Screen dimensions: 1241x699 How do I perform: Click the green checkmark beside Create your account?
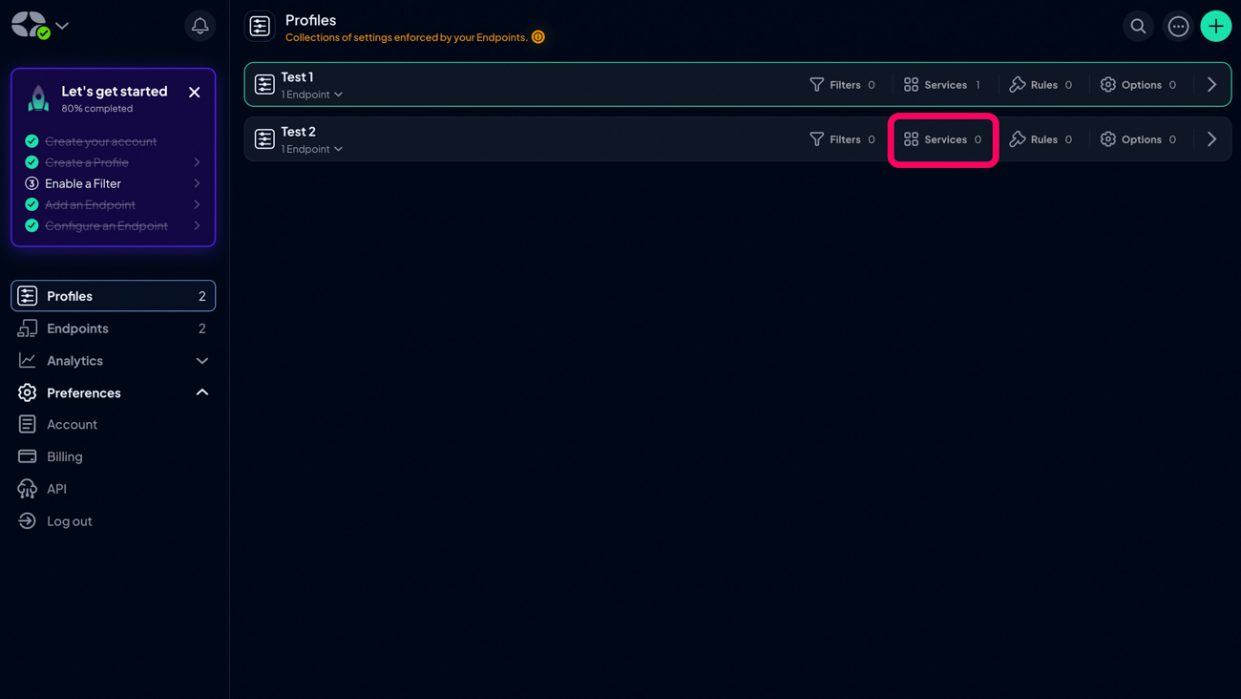tap(32, 141)
